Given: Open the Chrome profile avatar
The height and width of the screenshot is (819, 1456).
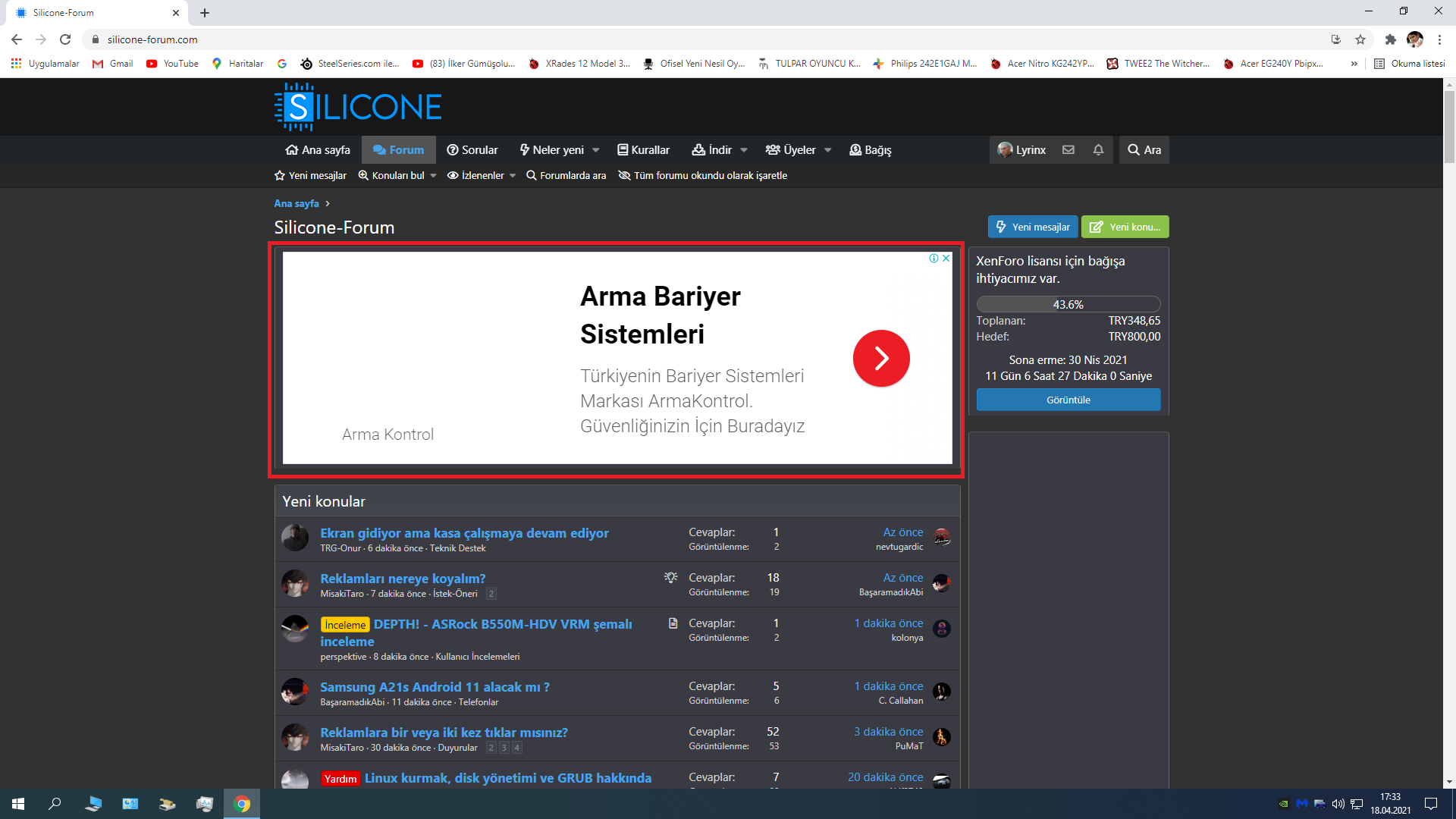Looking at the screenshot, I should coord(1415,39).
